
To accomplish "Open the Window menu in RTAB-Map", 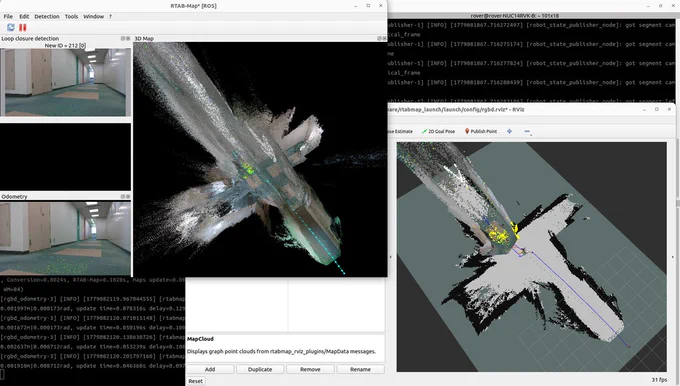I will click(x=93, y=16).
